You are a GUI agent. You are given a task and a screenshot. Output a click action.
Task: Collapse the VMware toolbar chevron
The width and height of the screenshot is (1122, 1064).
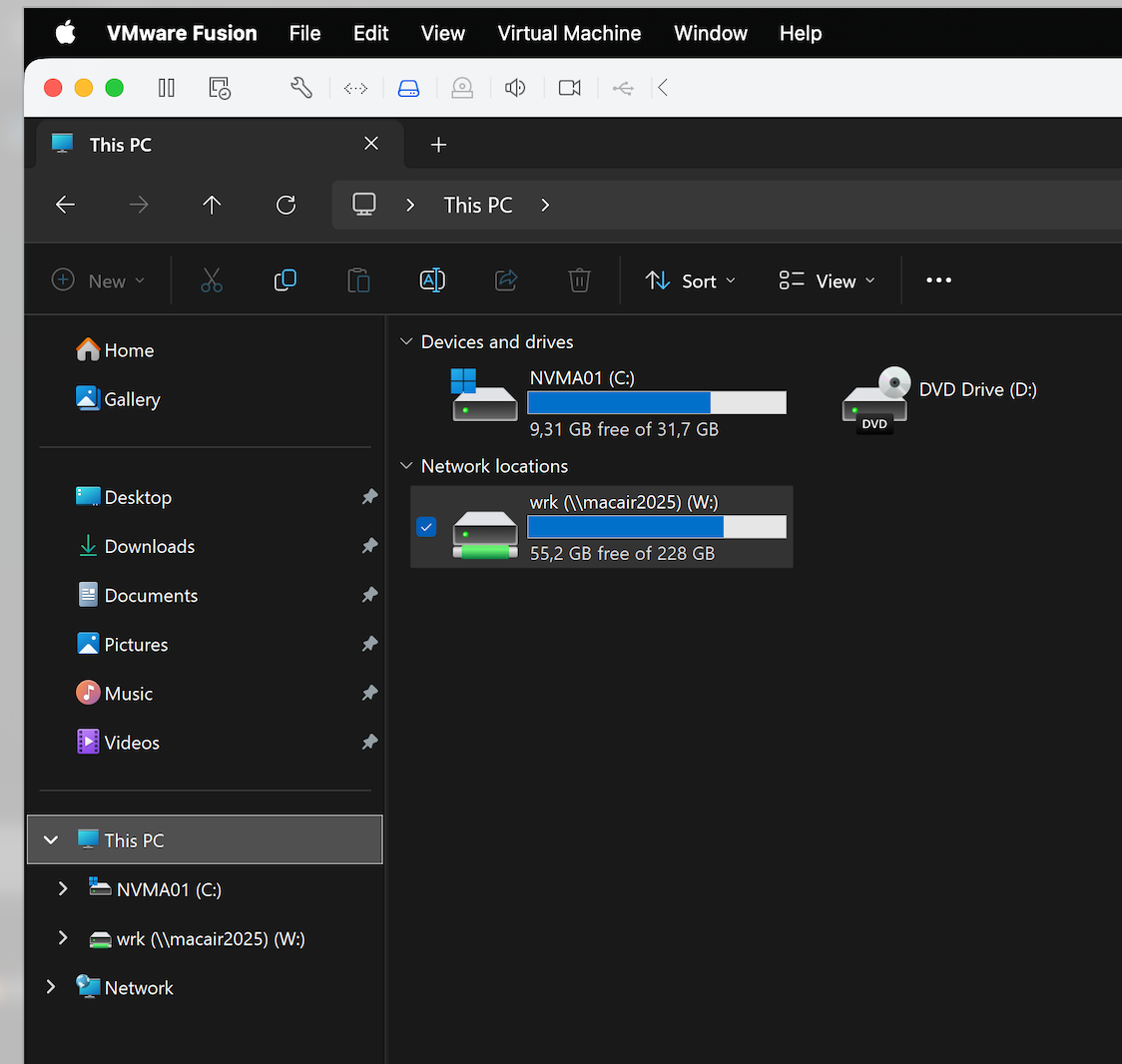[x=663, y=88]
